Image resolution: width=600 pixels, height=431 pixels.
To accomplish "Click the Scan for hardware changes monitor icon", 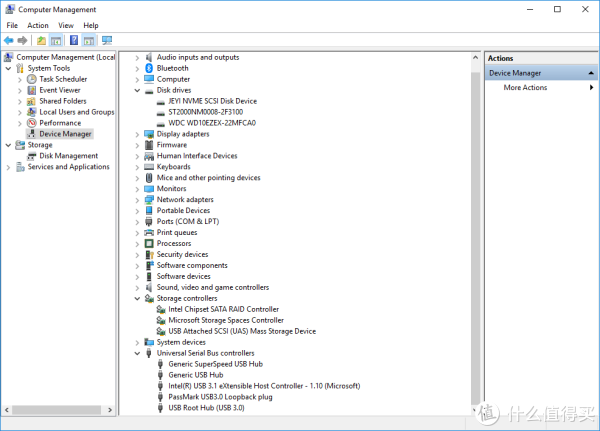I will point(107,40).
